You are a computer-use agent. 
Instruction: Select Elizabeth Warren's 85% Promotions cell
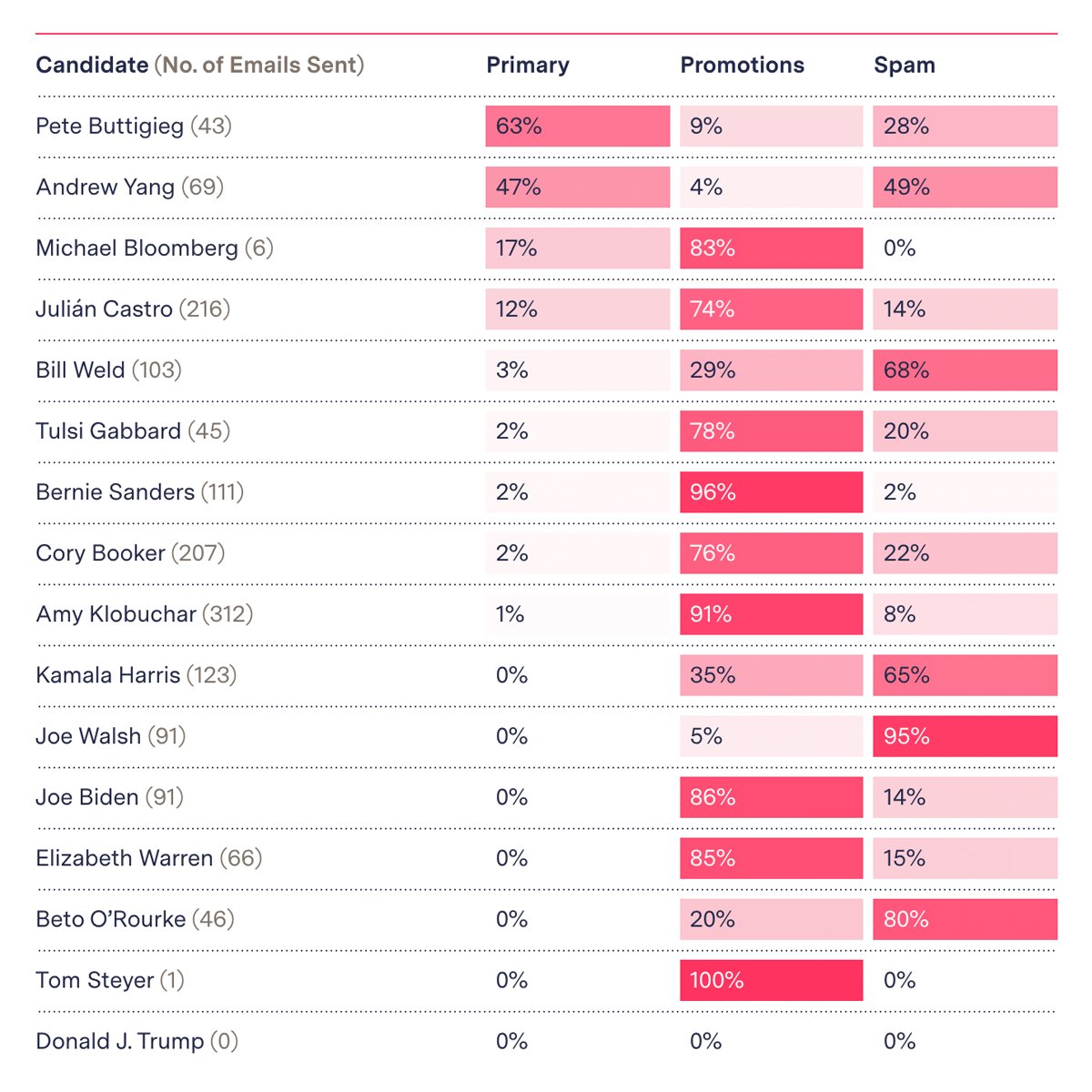(772, 857)
